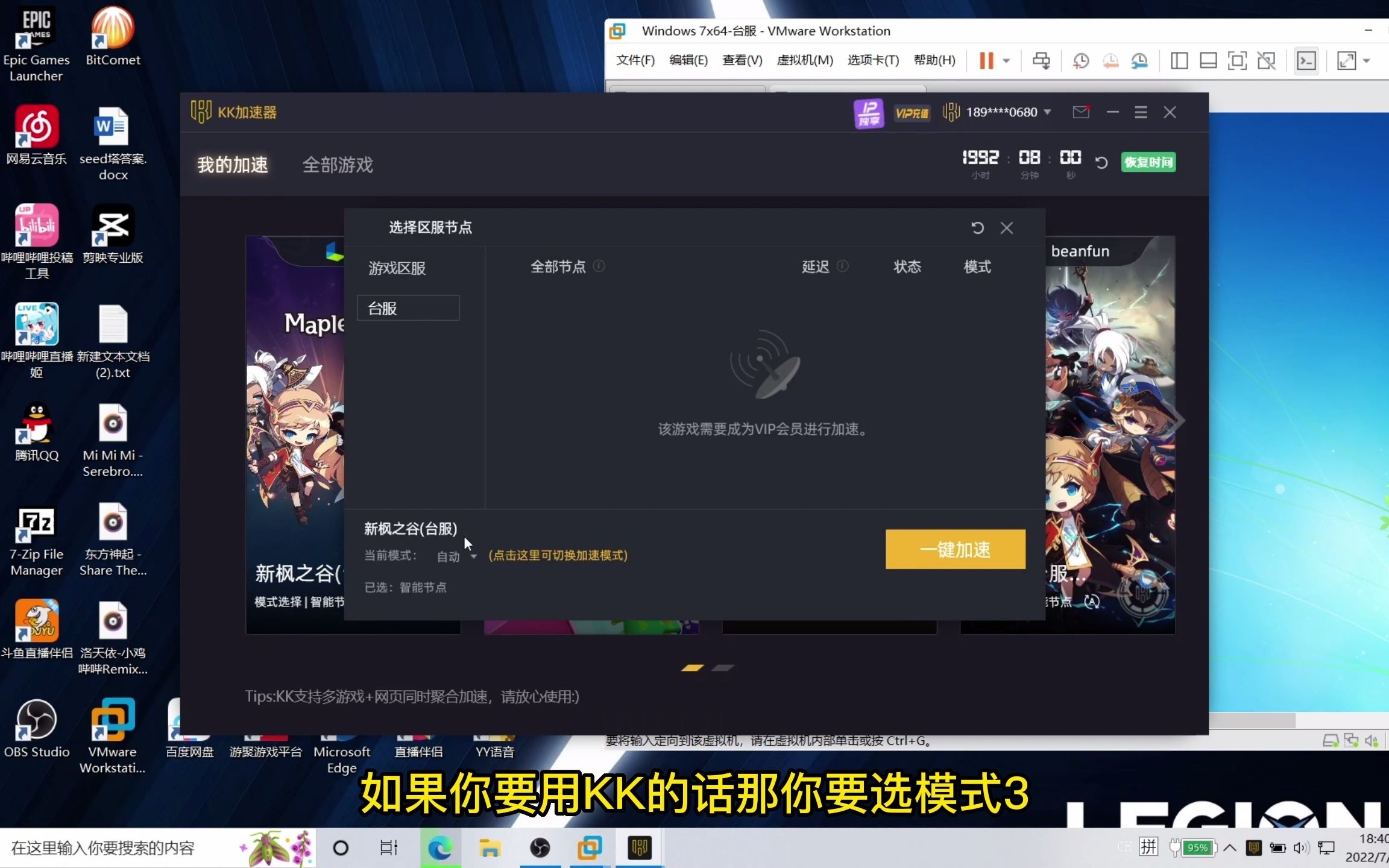Switch to KK加速器 taskbar icon
Image resolution: width=1389 pixels, height=868 pixels.
tap(640, 848)
